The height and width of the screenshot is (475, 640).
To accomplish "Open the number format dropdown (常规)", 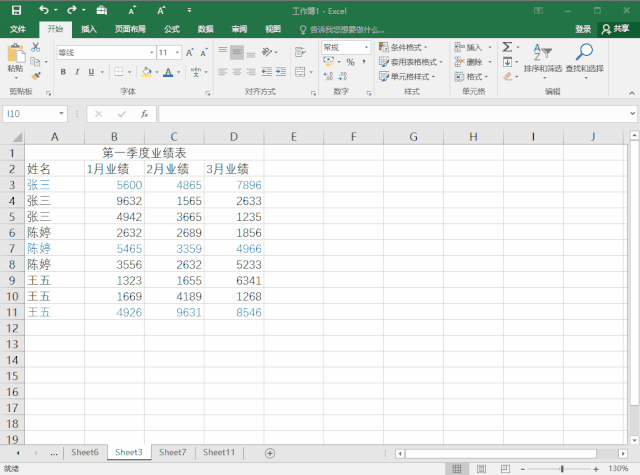I will click(366, 47).
